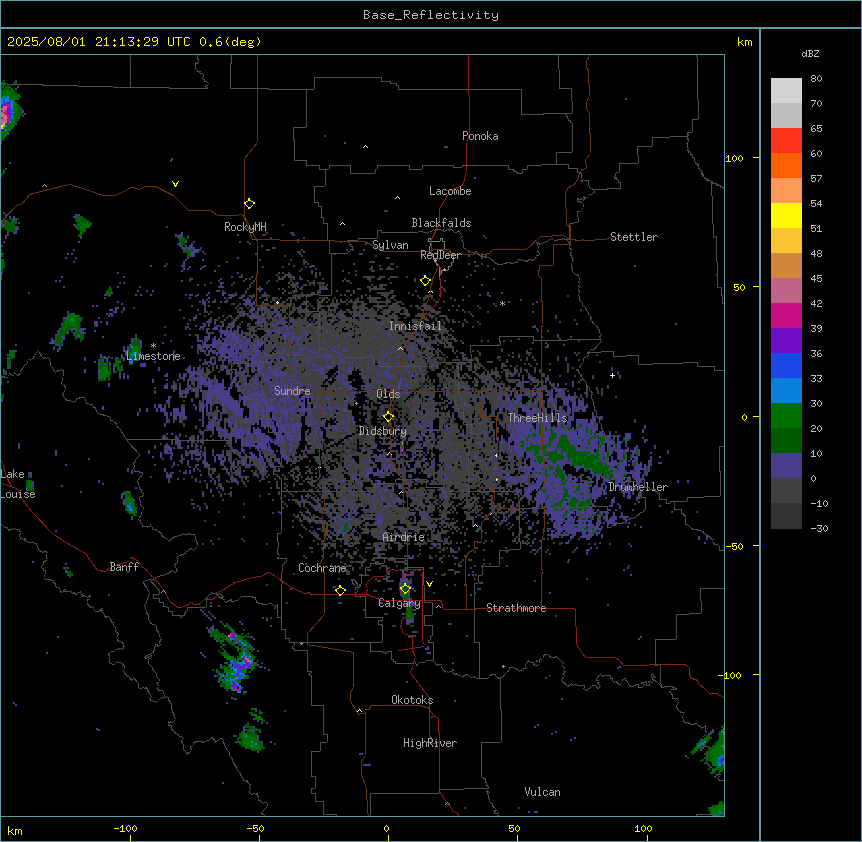Click the yellow diamond marker between Olds and Didsbury
862x842 pixels.
coord(389,417)
